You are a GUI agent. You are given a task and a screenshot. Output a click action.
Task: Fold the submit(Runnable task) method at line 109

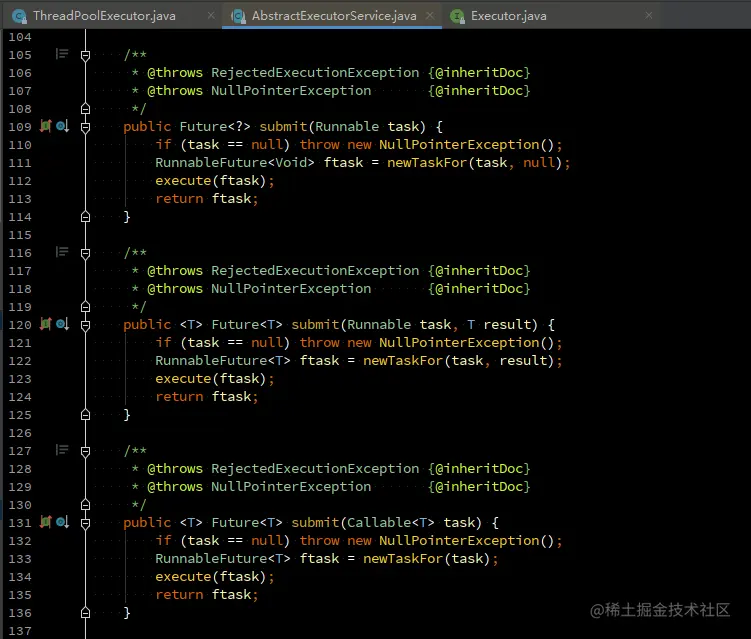click(85, 127)
